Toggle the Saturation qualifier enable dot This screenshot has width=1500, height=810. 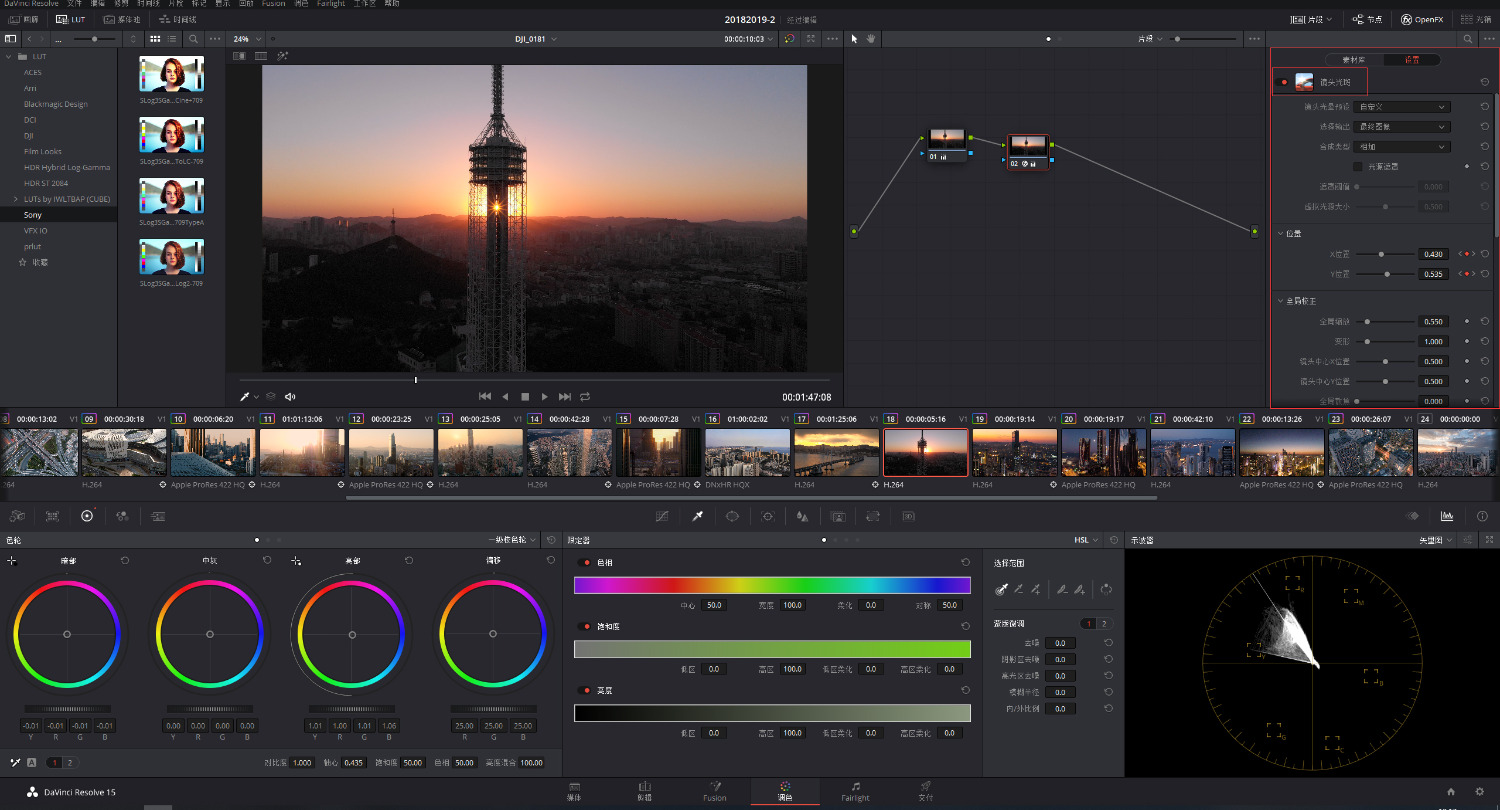click(x=585, y=626)
